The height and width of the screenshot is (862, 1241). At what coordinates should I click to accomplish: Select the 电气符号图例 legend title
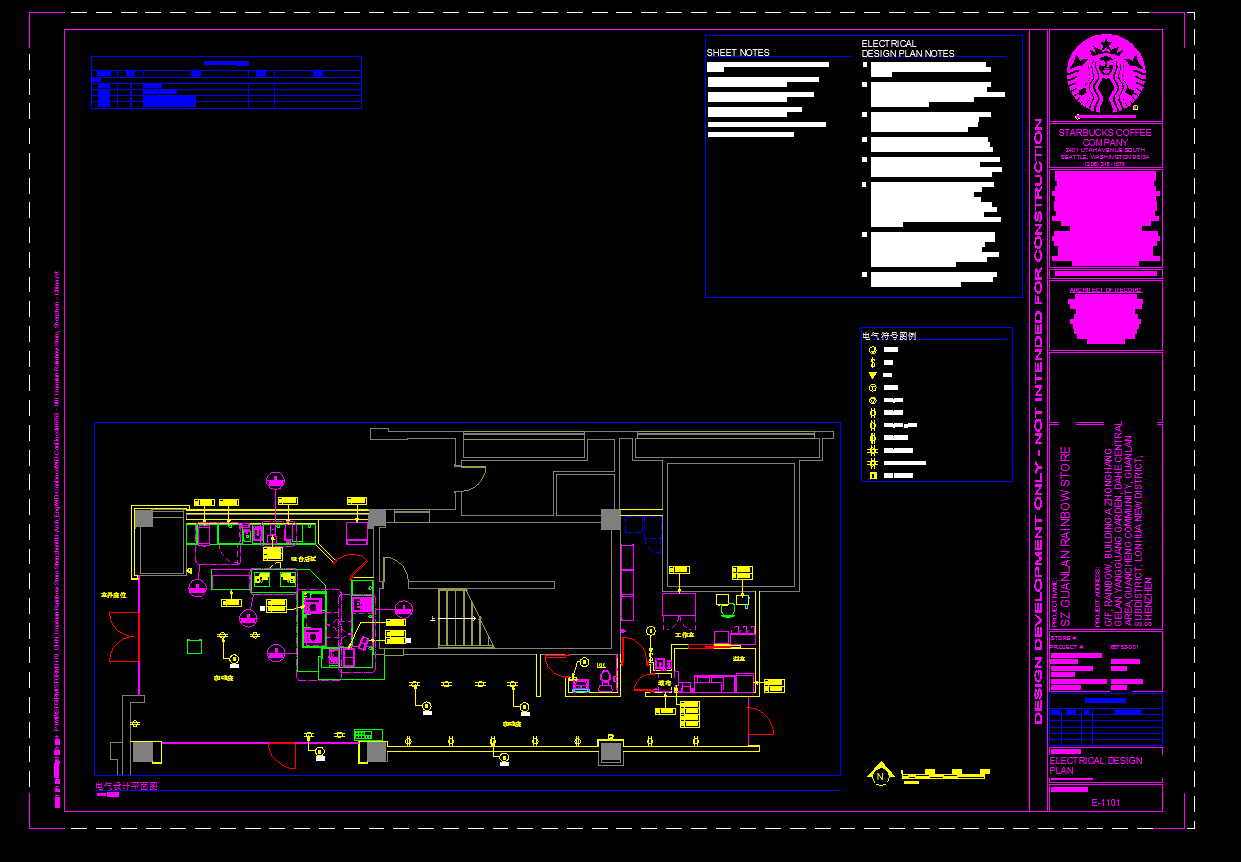[889, 336]
